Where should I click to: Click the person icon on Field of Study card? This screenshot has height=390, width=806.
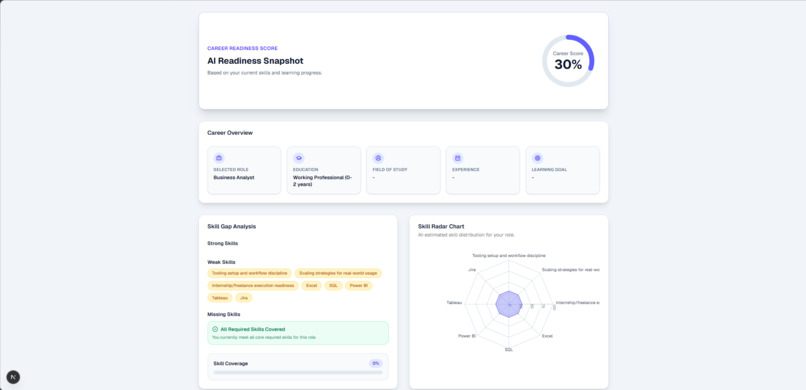(378, 158)
